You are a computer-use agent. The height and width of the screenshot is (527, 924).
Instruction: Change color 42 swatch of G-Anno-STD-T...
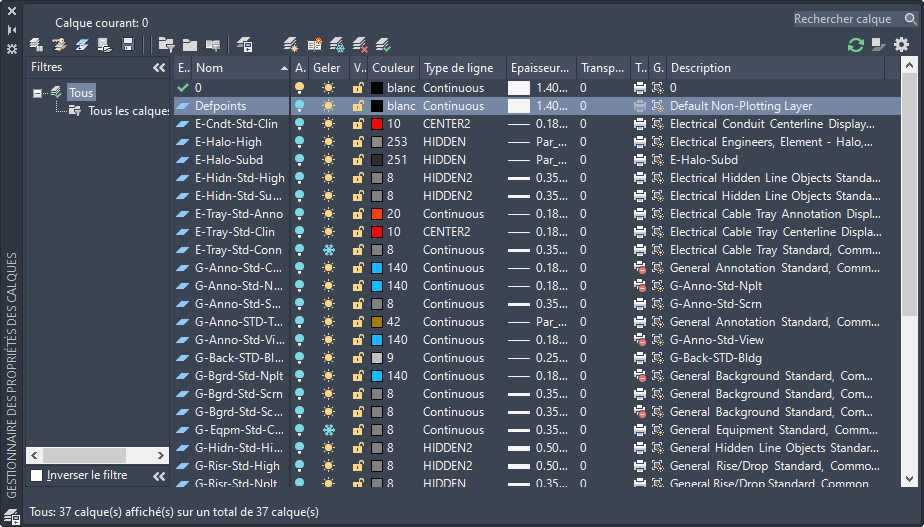tap(377, 322)
